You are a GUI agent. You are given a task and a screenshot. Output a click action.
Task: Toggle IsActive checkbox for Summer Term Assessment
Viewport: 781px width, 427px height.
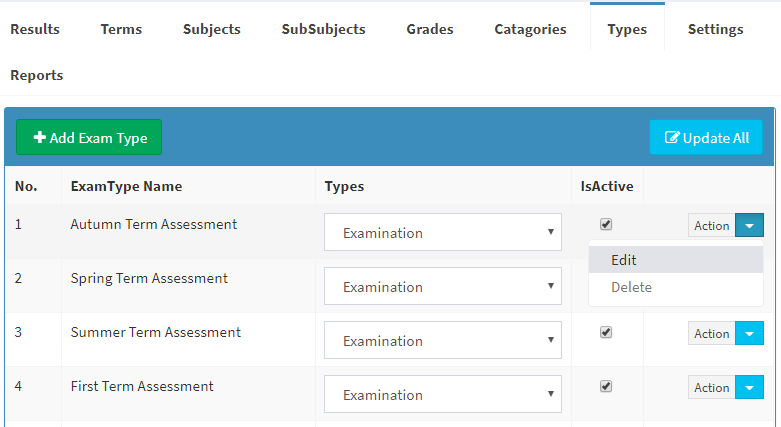[x=606, y=332]
